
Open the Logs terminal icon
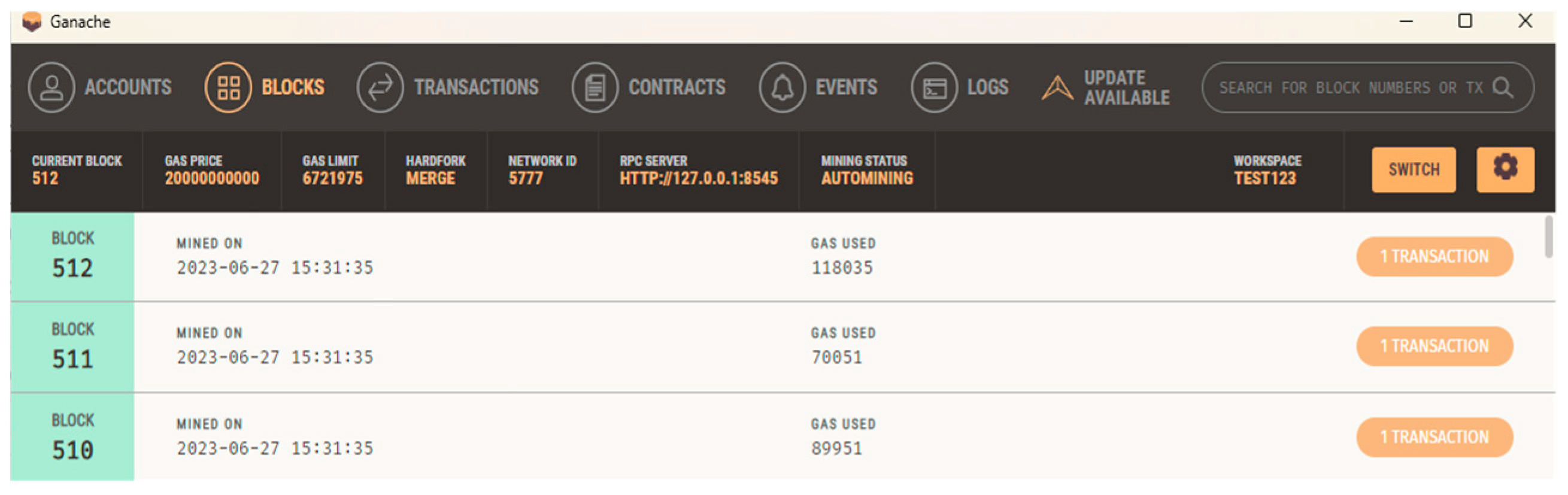(x=935, y=87)
